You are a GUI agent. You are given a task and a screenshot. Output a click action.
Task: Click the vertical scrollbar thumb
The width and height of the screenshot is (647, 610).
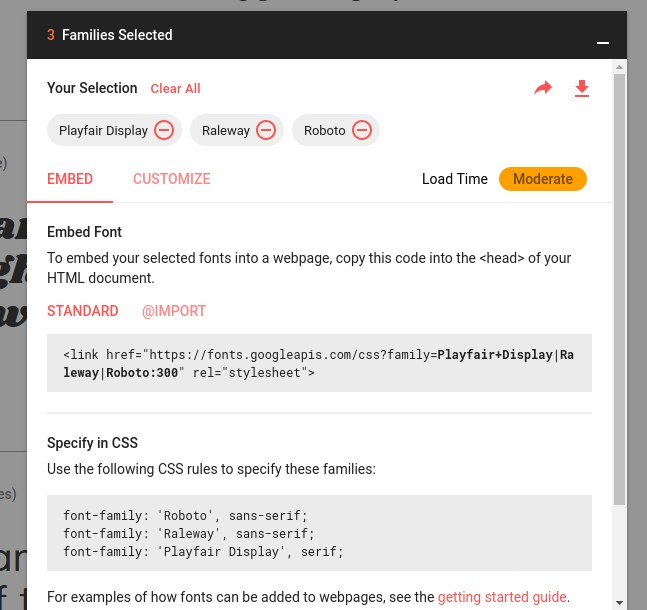(x=619, y=289)
